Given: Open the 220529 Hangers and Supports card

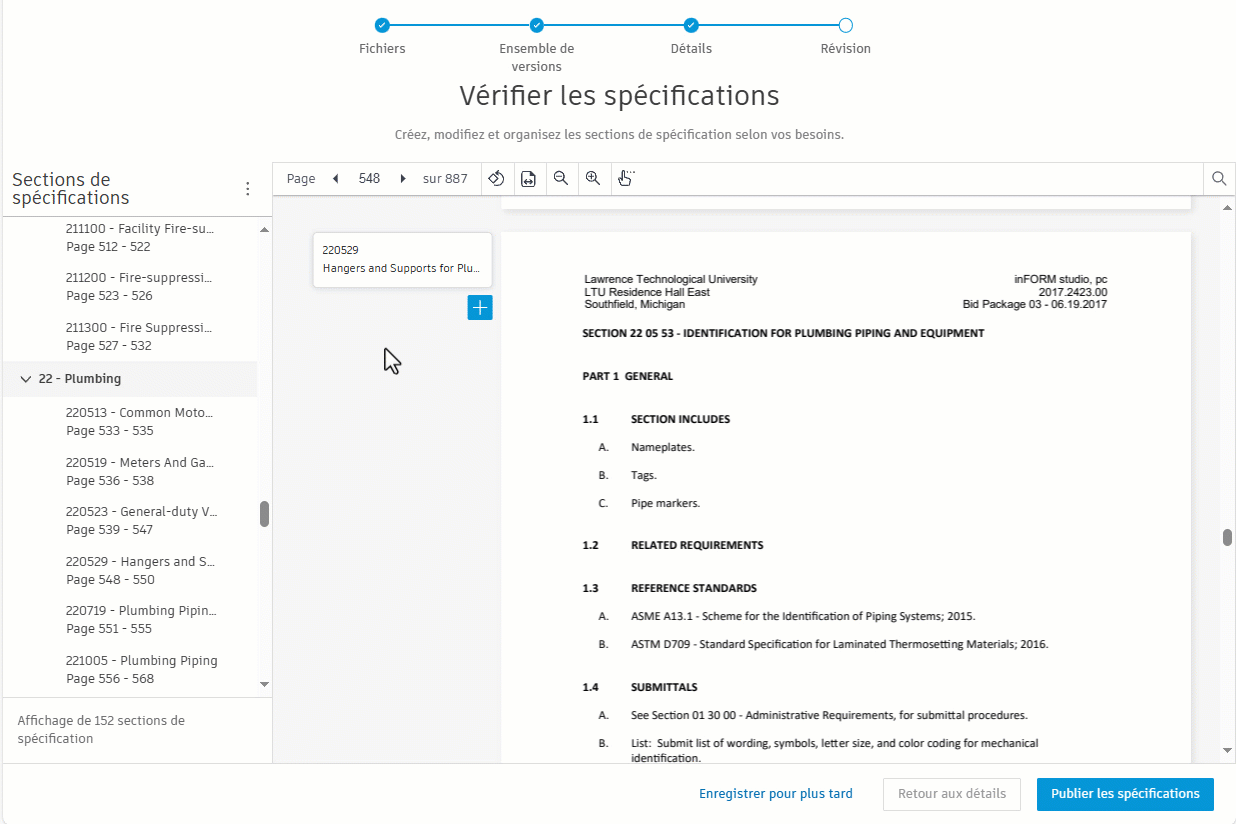Looking at the screenshot, I should pyautogui.click(x=402, y=260).
